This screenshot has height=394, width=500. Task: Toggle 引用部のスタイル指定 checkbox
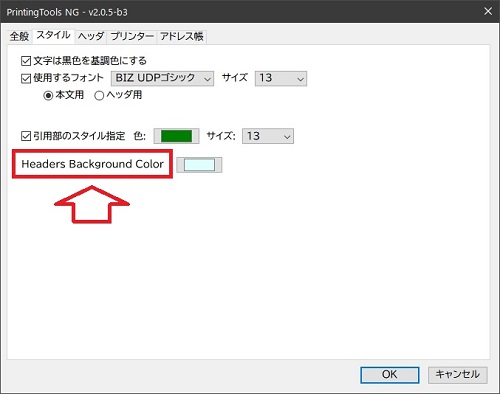26,136
